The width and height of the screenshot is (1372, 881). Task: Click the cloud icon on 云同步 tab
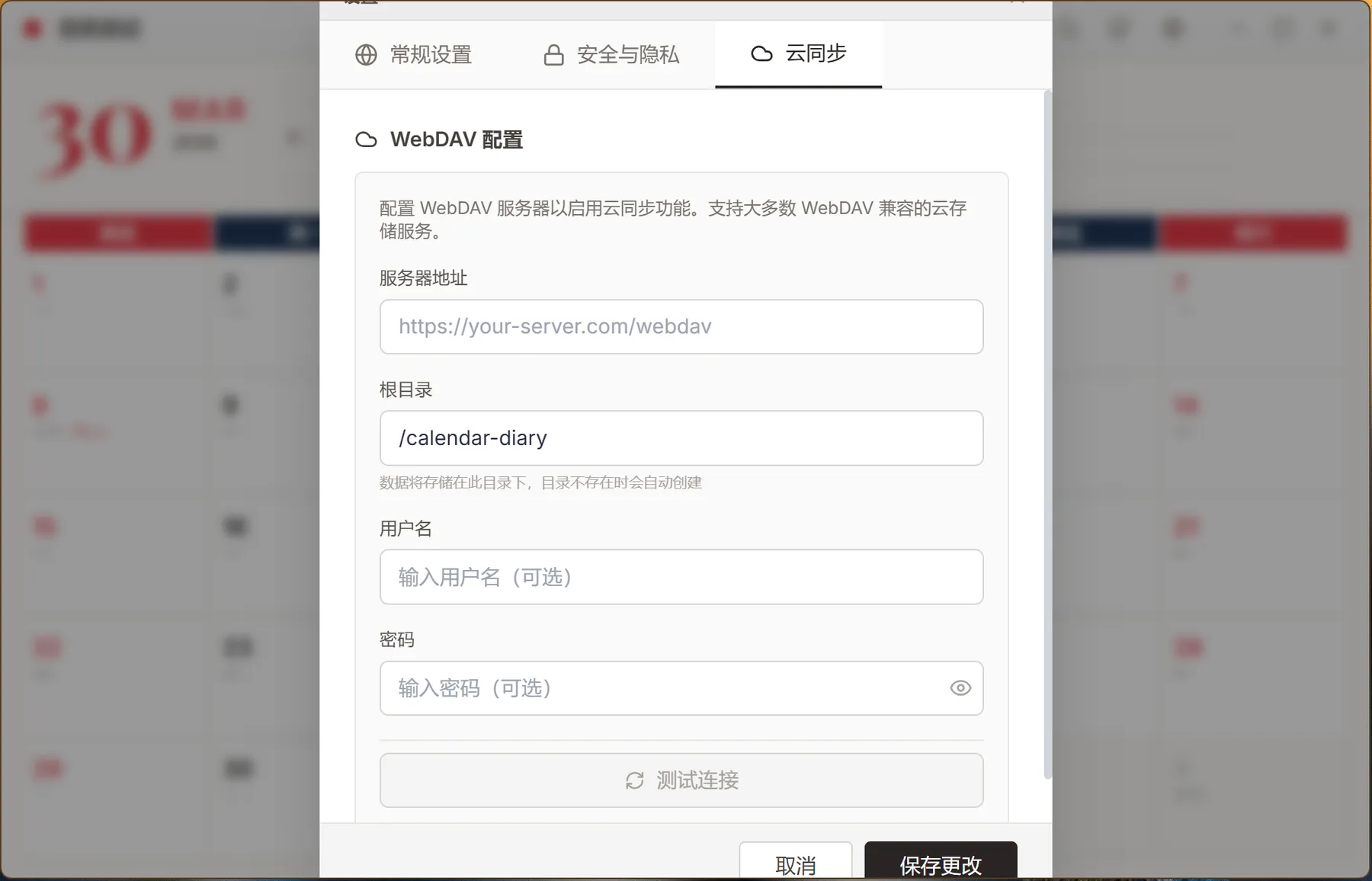761,53
